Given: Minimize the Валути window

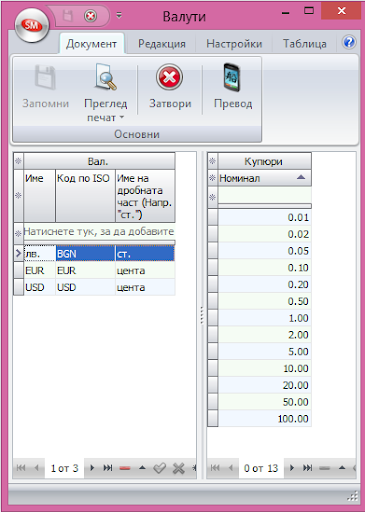Looking at the screenshot, I should [285, 12].
